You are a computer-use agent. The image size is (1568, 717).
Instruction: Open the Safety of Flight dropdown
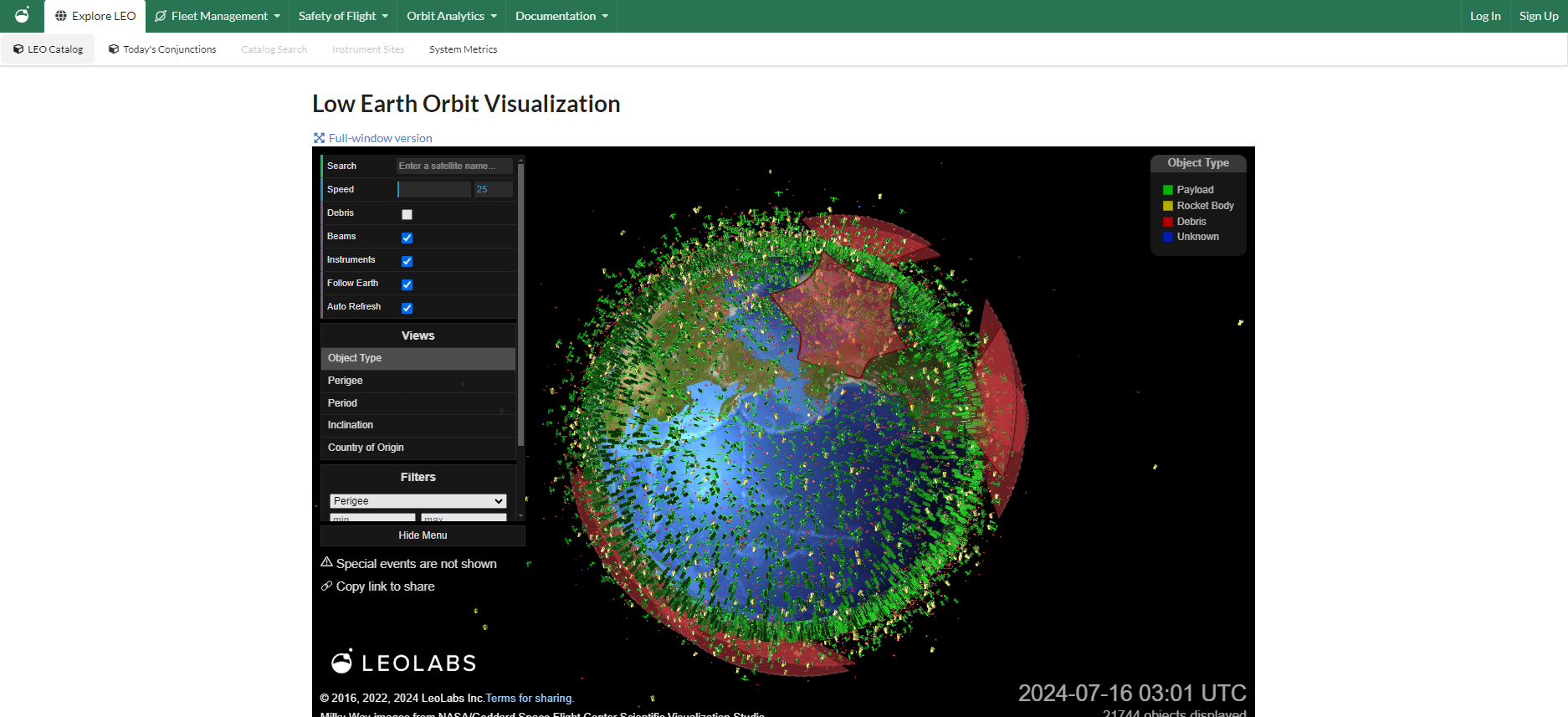(343, 16)
